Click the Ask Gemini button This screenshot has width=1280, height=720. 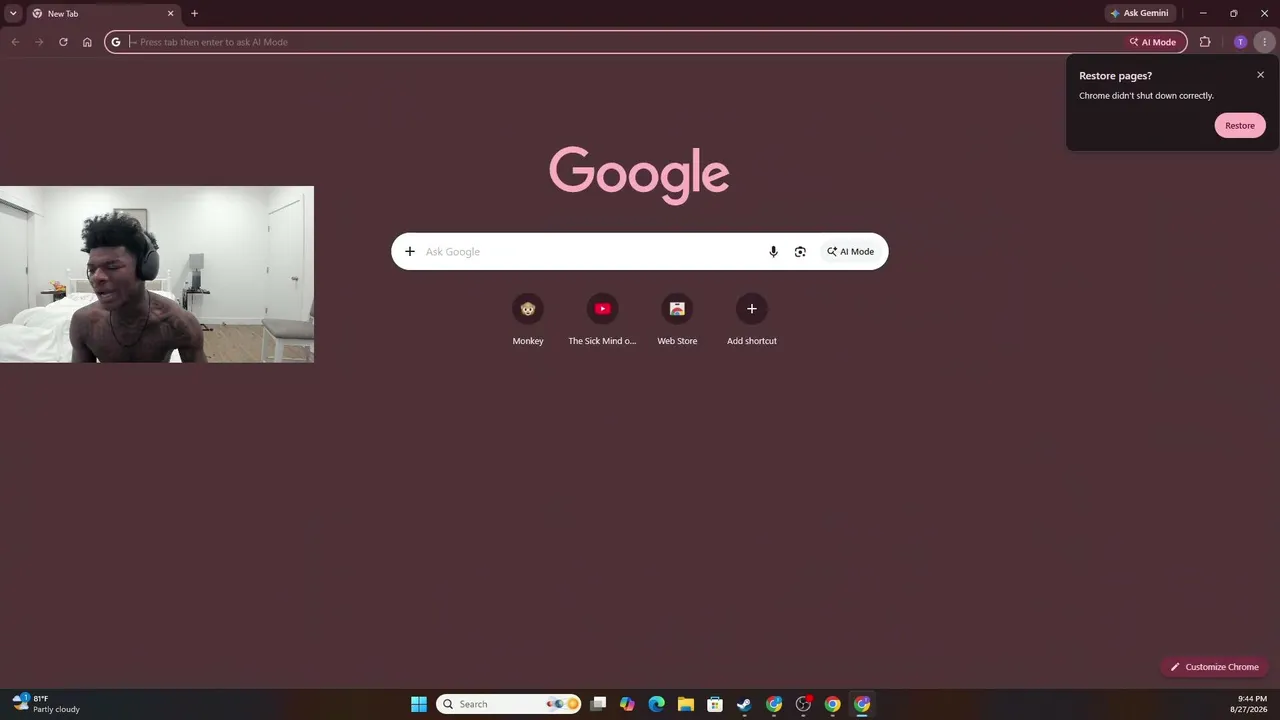(x=1139, y=13)
